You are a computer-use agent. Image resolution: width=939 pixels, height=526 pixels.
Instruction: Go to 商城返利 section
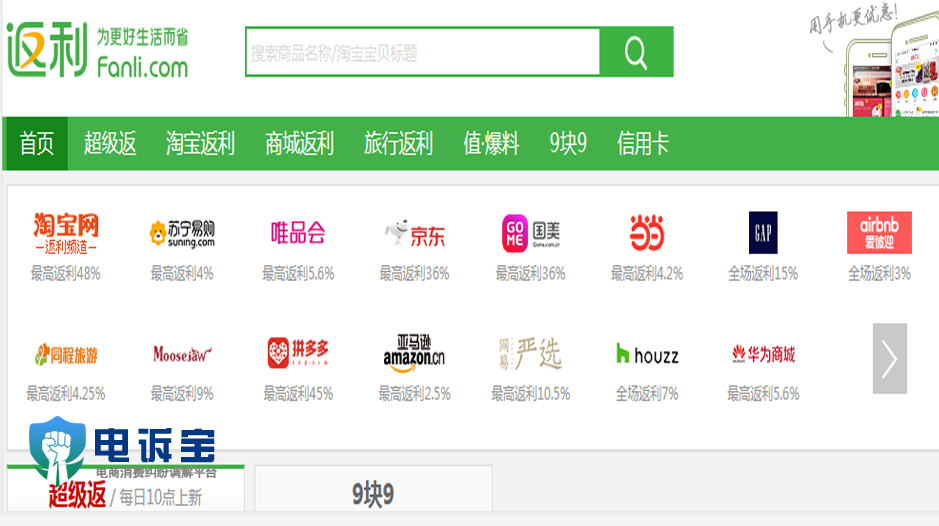click(x=299, y=144)
